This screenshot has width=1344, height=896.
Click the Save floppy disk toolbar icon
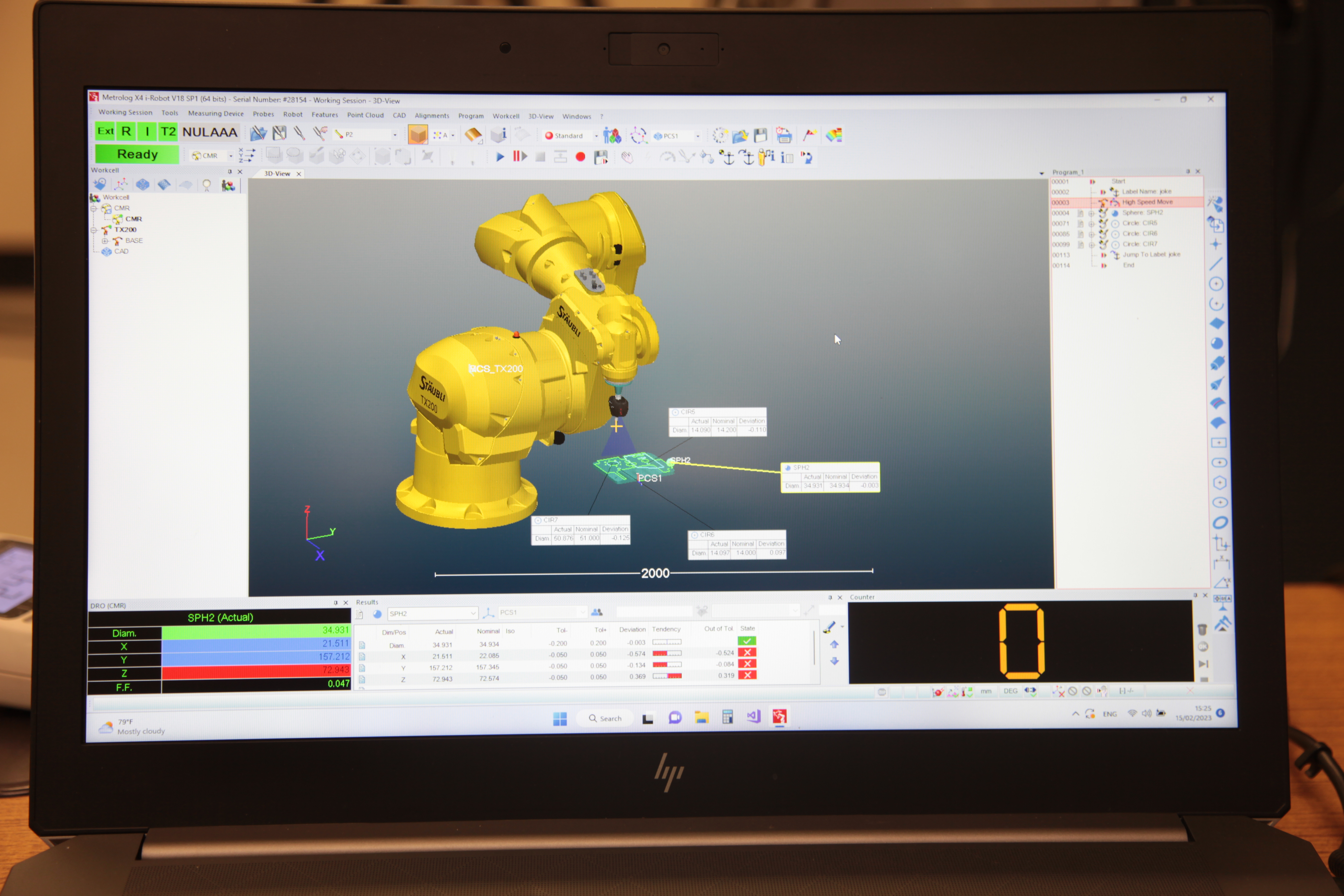click(x=760, y=136)
